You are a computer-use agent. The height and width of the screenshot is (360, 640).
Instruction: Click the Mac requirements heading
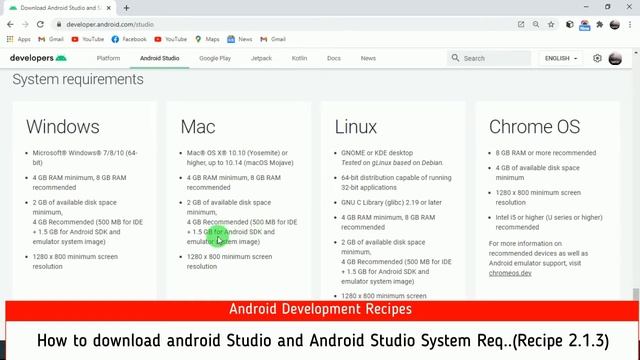198,127
